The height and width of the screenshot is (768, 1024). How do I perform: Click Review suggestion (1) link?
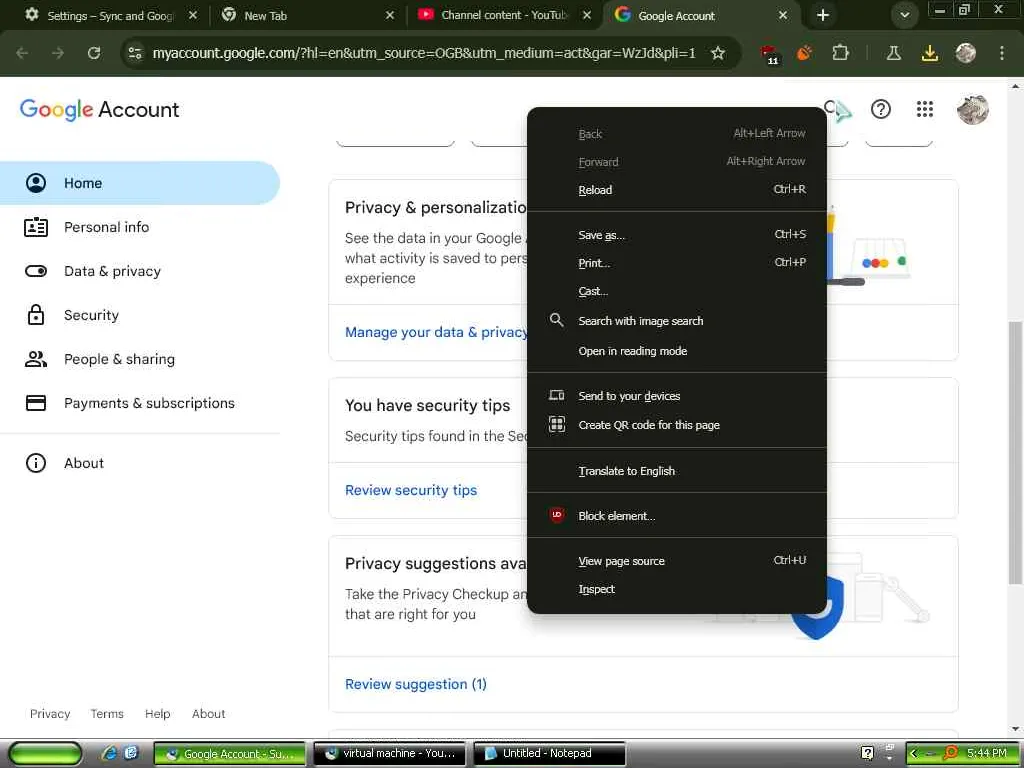(x=415, y=684)
